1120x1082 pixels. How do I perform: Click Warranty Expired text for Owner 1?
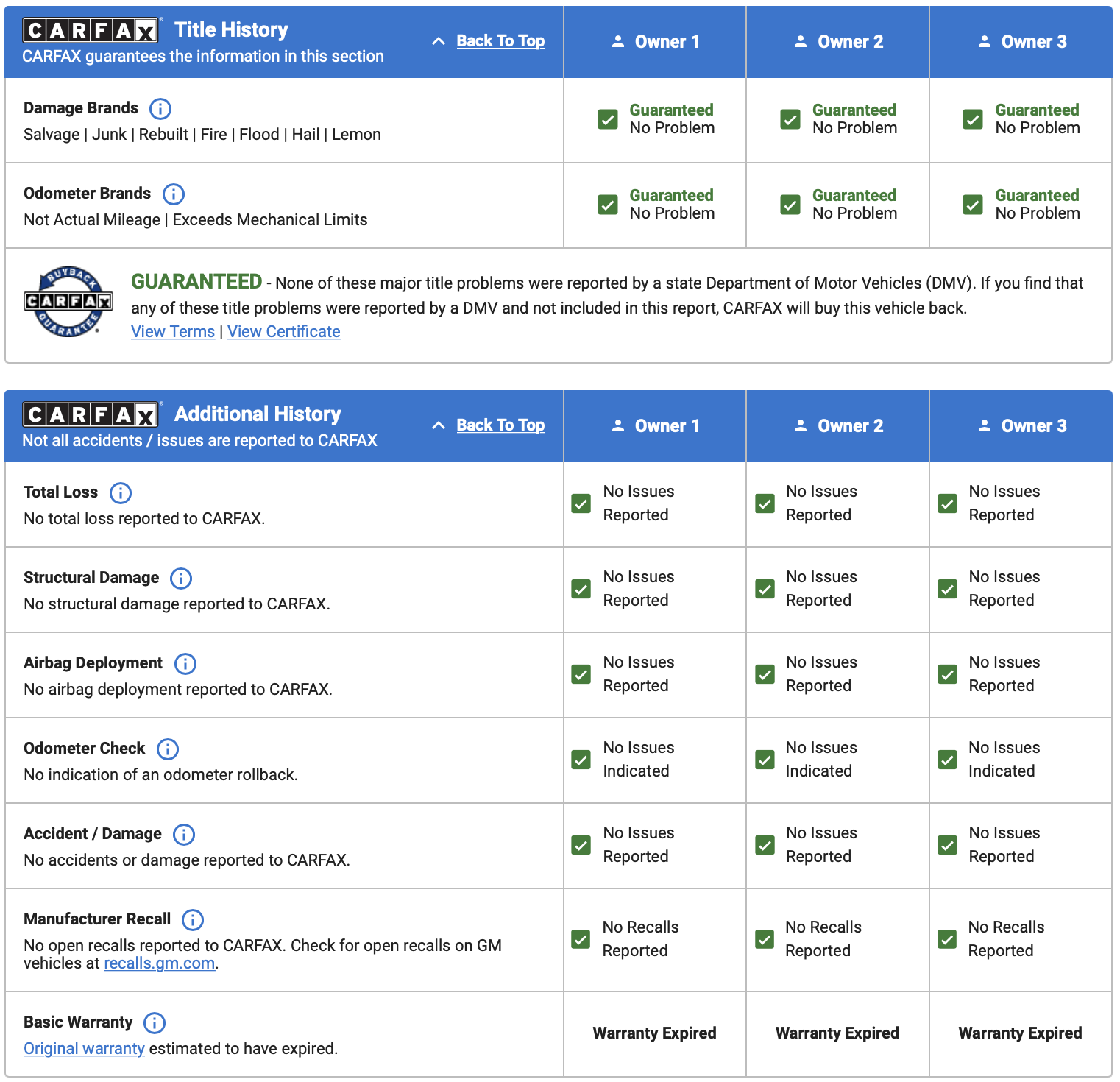655,1033
